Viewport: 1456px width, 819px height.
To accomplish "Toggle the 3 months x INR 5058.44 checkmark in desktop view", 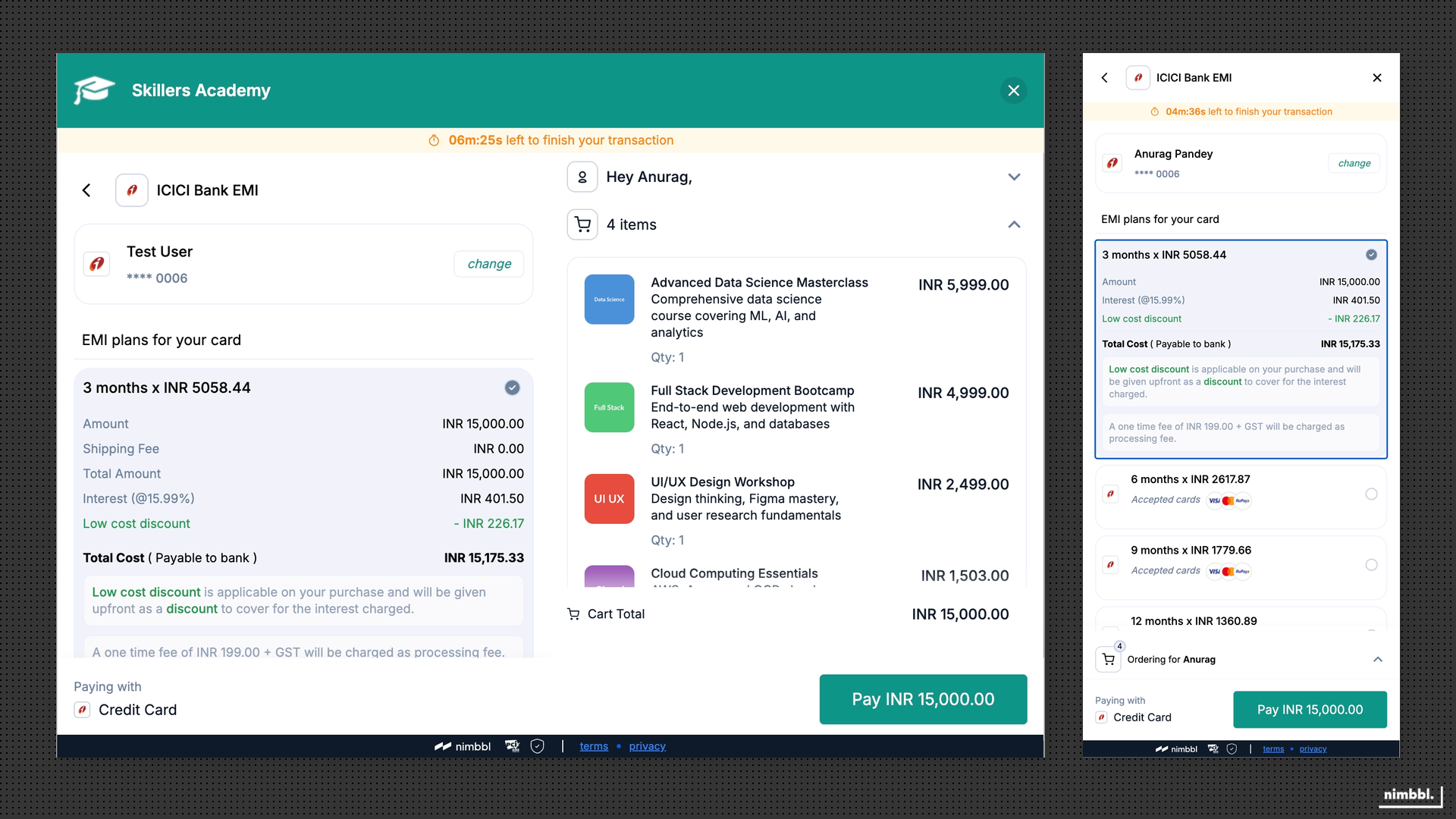I will (x=513, y=388).
